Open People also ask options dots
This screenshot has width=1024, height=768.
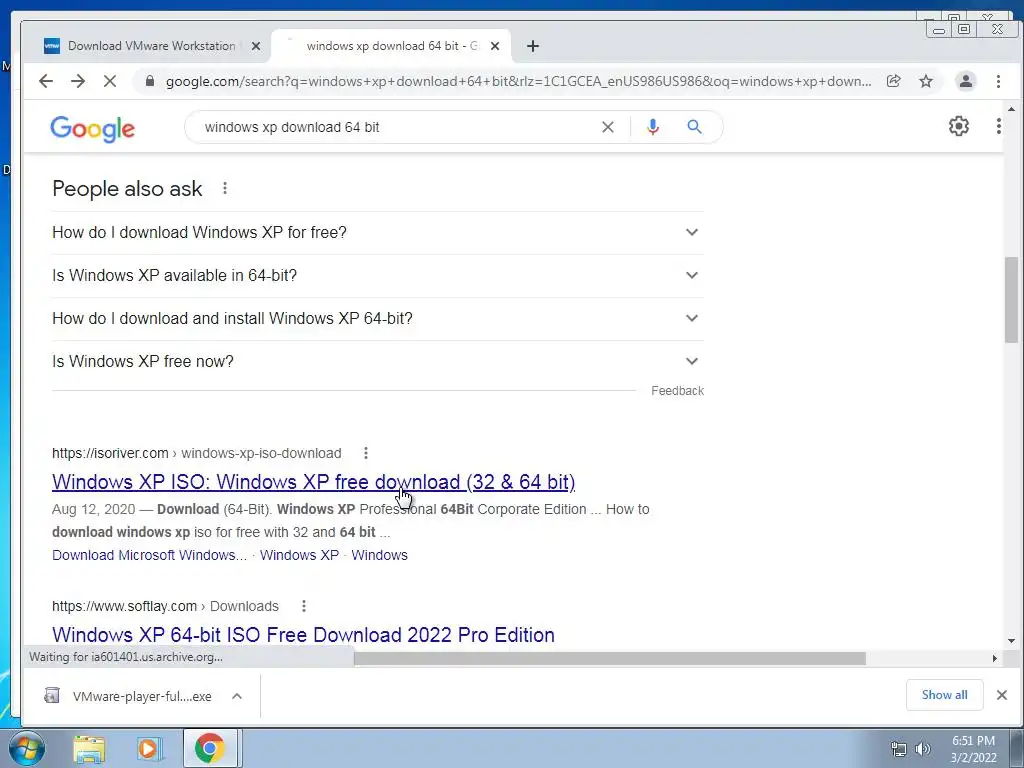(x=225, y=189)
